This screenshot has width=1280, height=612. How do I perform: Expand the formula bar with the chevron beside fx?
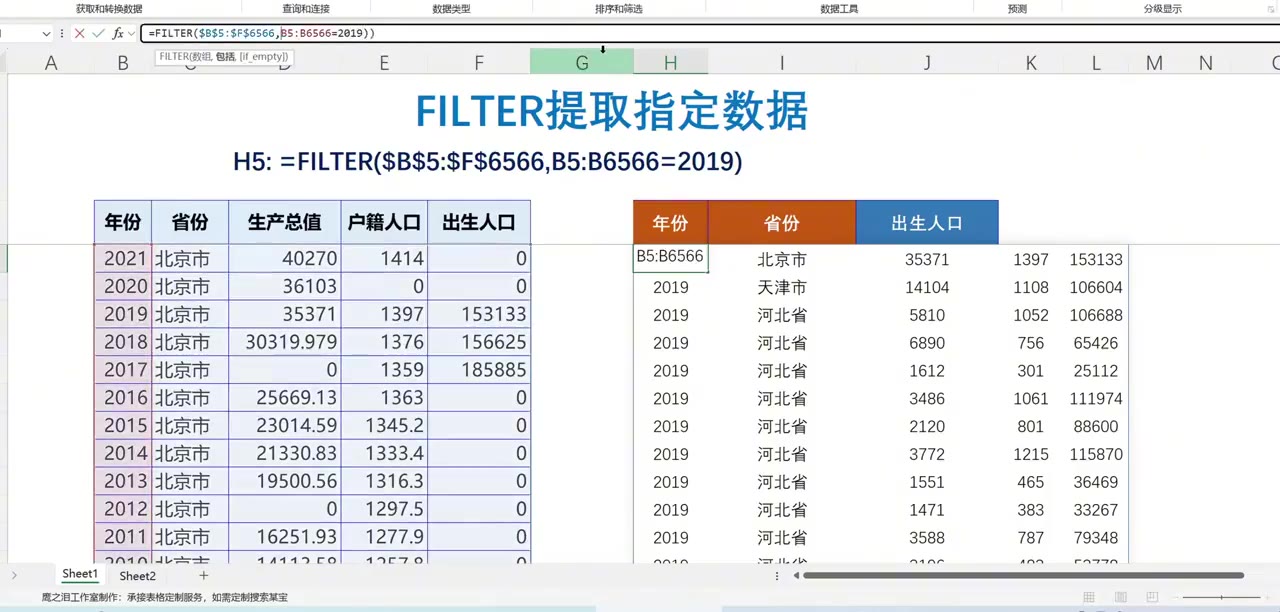[x=131, y=33]
